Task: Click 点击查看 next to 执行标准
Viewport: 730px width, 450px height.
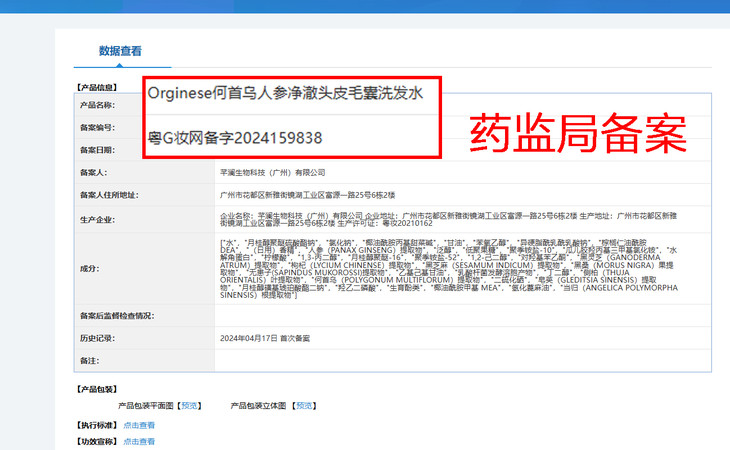Action: tap(139, 425)
